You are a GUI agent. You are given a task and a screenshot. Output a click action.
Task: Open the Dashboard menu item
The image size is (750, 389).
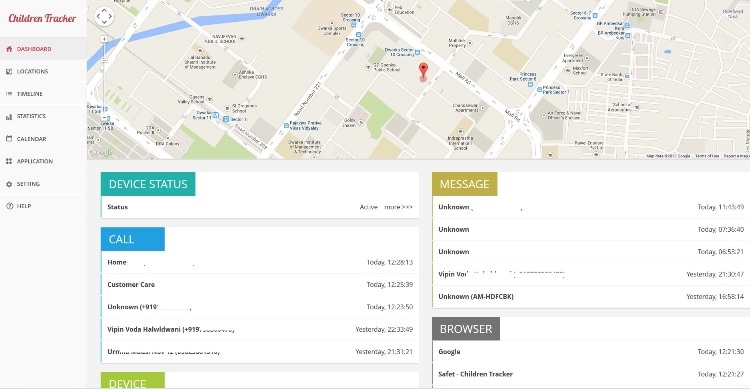(x=43, y=49)
